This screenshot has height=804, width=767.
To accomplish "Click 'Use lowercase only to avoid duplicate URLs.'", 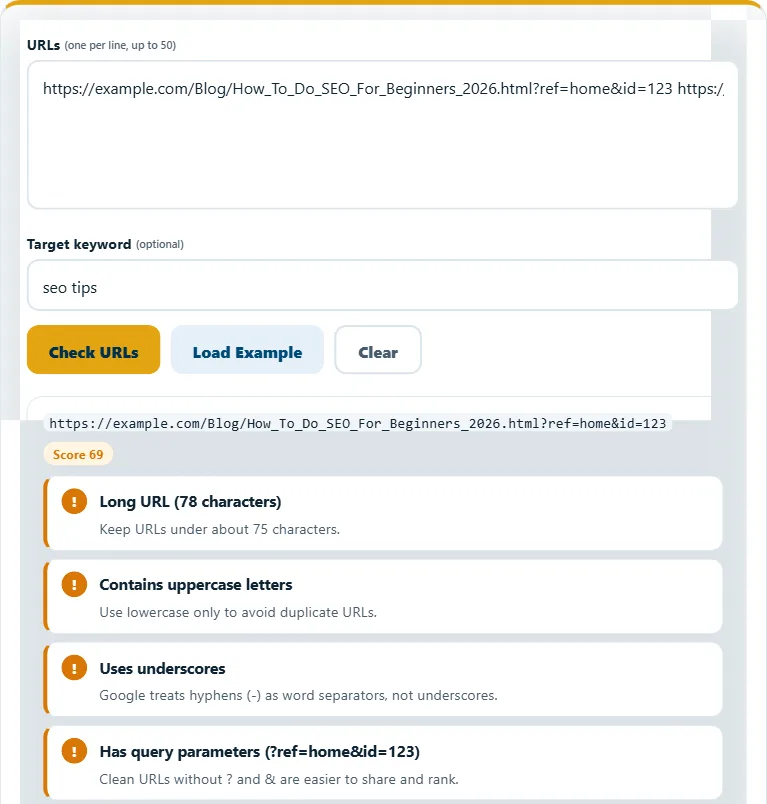I will pos(238,612).
